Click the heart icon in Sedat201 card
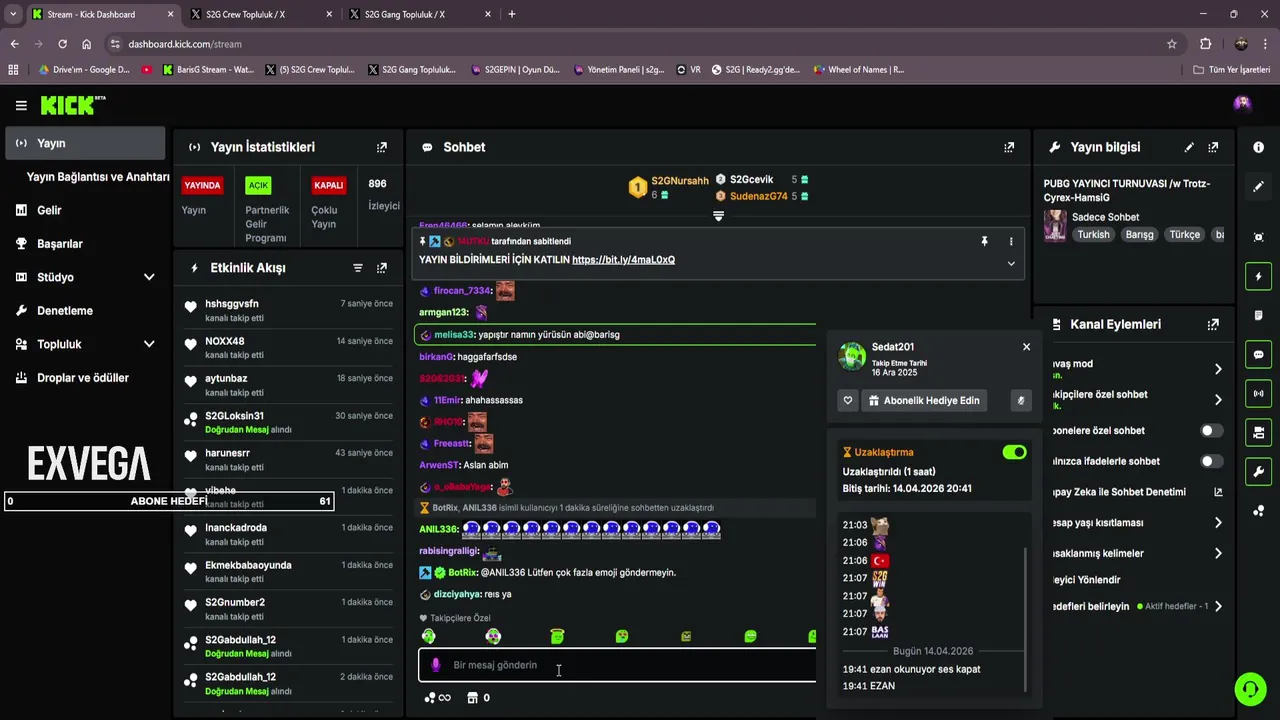Screen dimensions: 1280x720 [x=848, y=400]
